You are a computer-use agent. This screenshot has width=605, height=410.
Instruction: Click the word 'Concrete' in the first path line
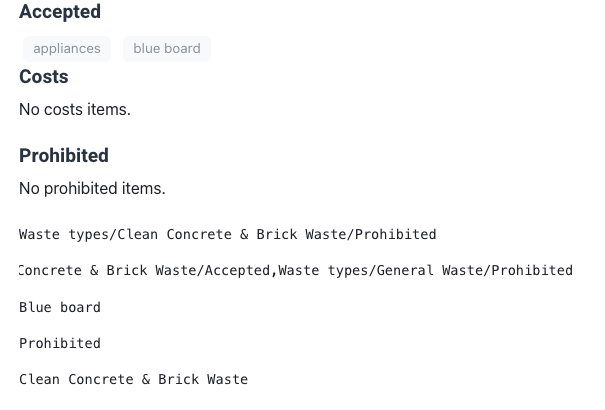[199, 235]
